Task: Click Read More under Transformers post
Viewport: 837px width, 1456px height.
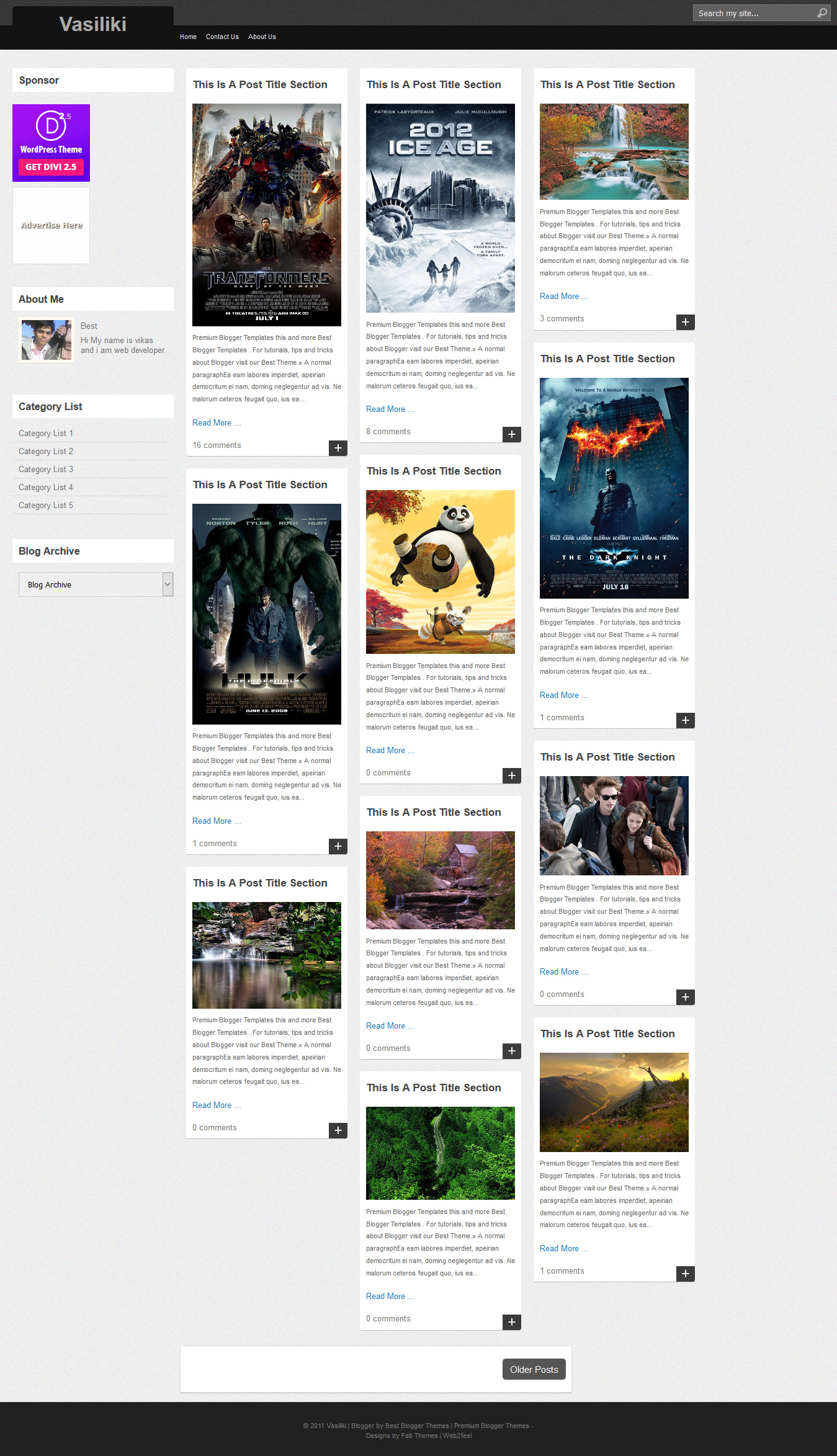Action: 217,422
